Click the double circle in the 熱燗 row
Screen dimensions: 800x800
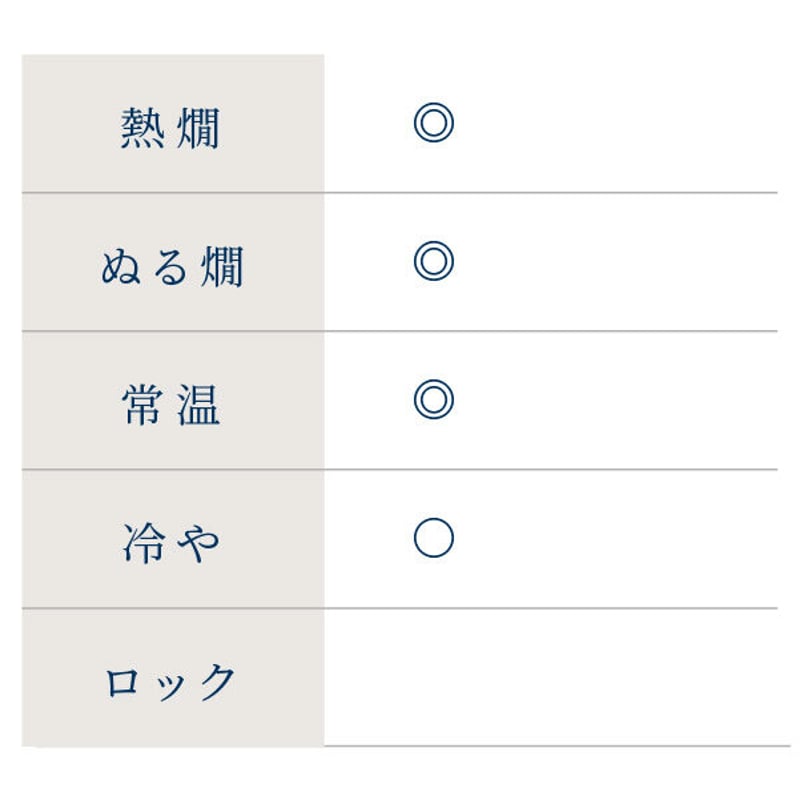point(434,122)
